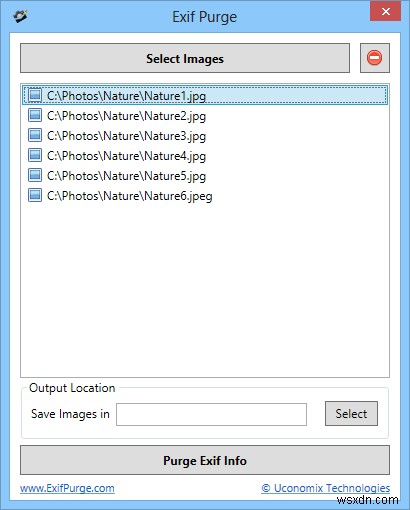Choose output folder with Select button

[351, 414]
